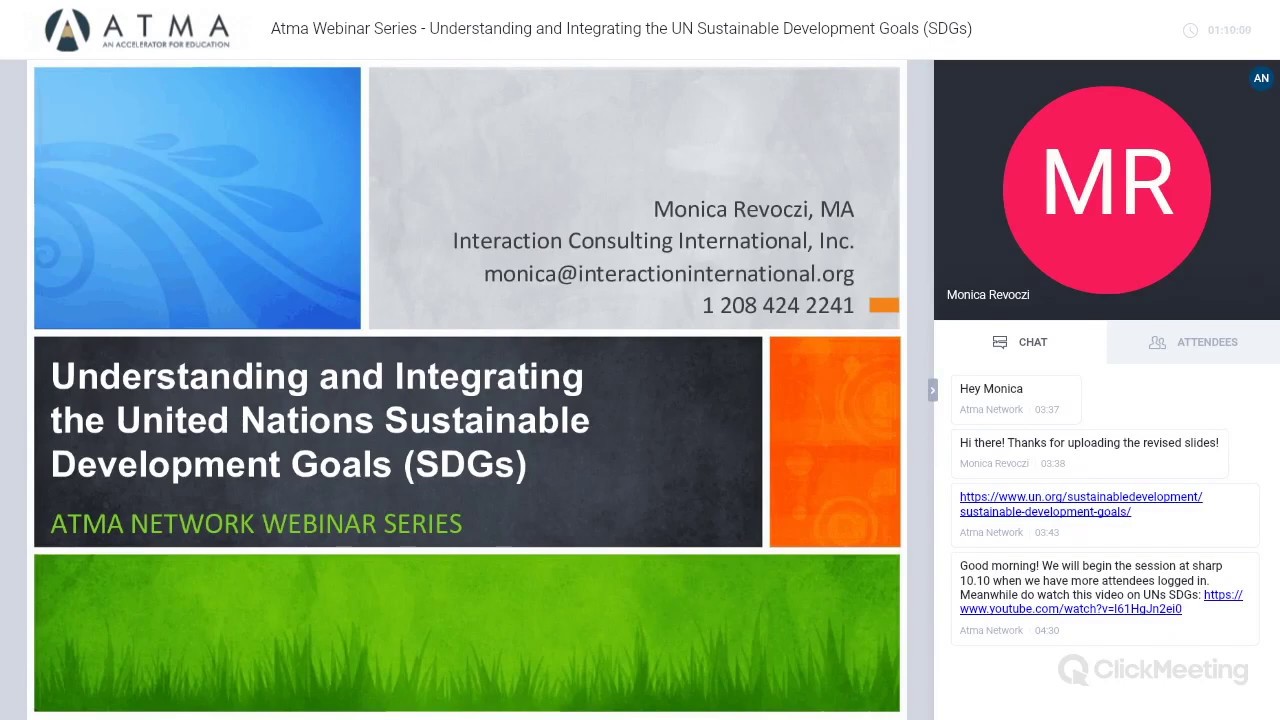Click 'Interaction Consulting International, Inc.' on slide

point(653,241)
